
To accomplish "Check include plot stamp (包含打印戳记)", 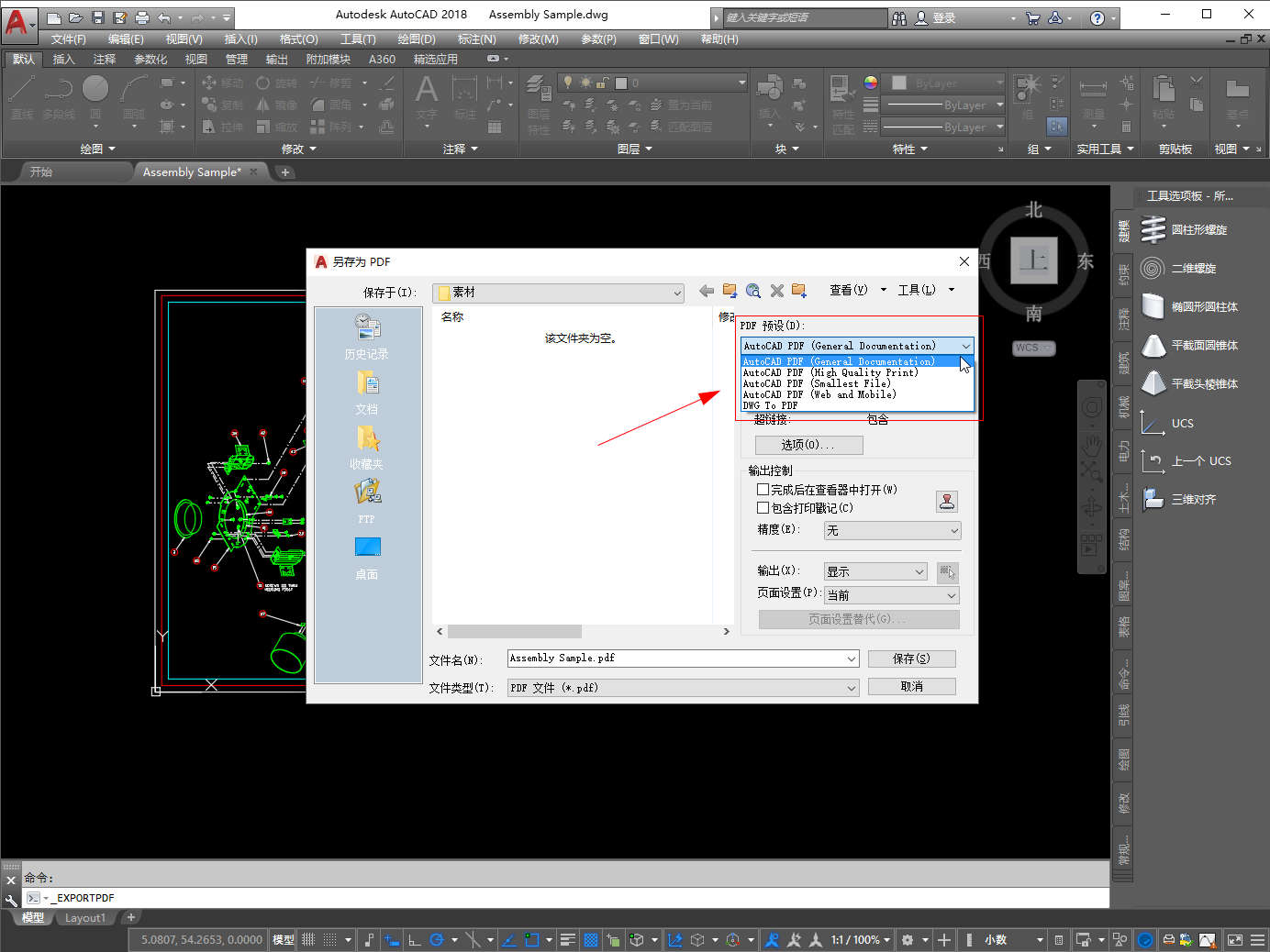I will (763, 507).
